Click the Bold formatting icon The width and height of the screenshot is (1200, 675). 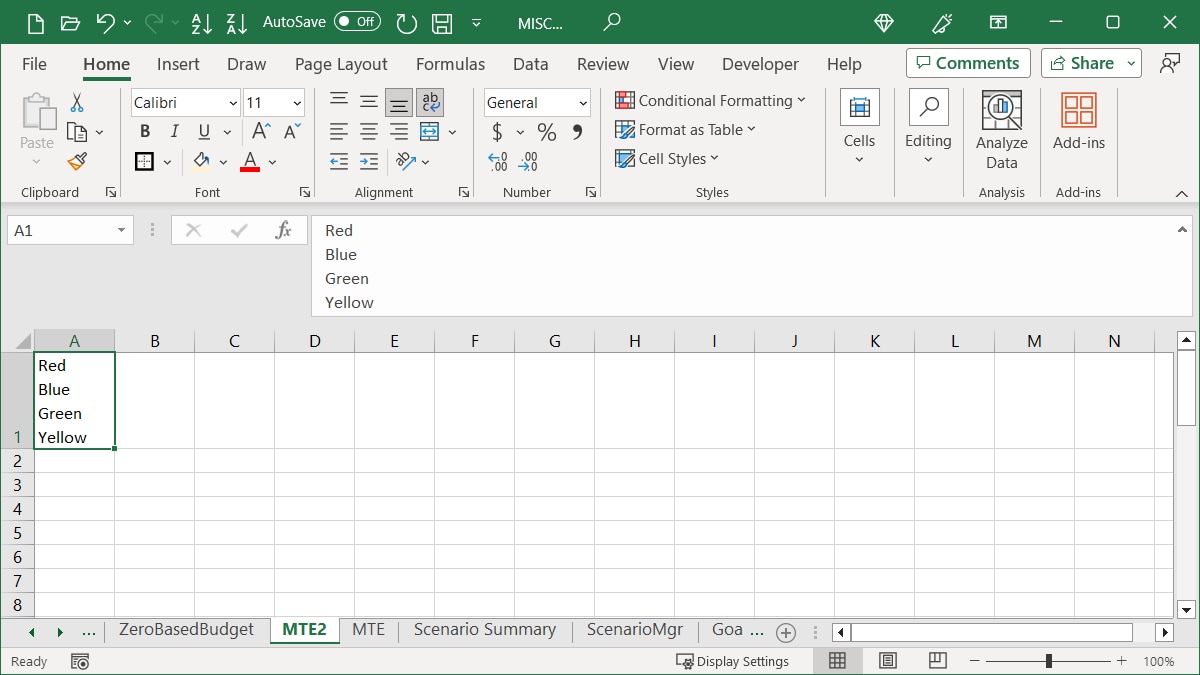tap(144, 131)
